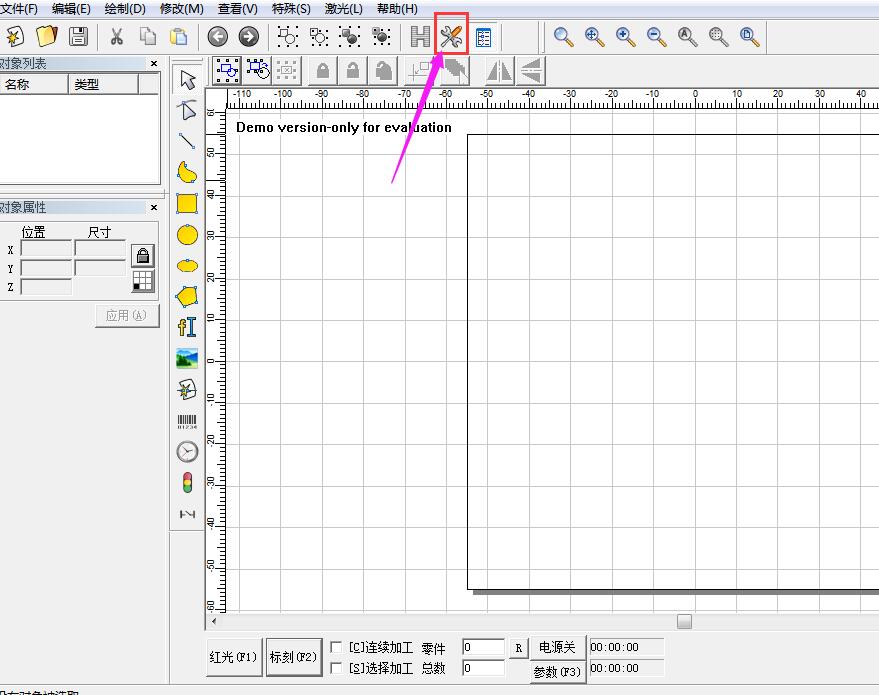Image resolution: width=879 pixels, height=695 pixels.
Task: Click the timer clock tool
Action: click(187, 452)
